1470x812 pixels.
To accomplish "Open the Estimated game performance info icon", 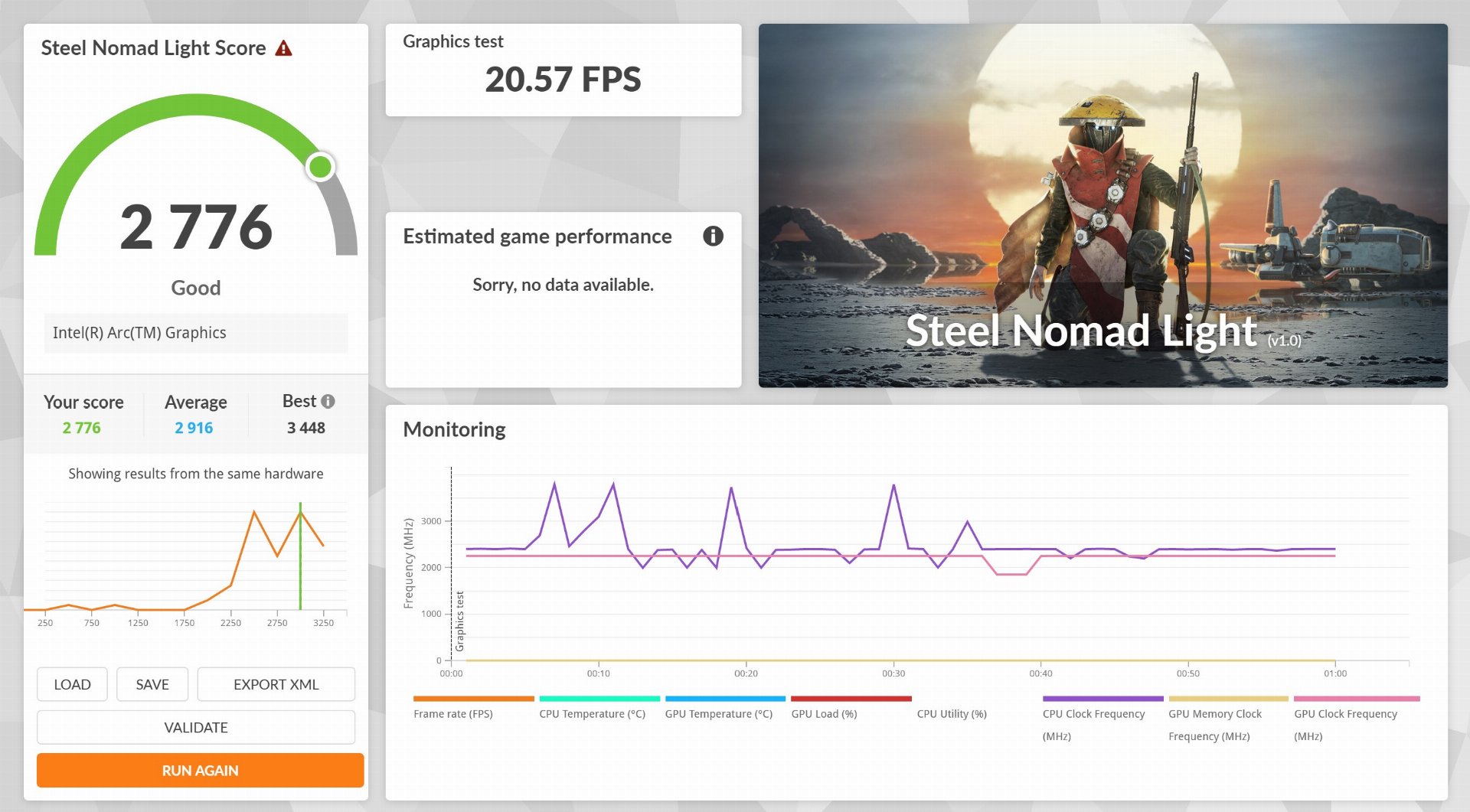I will point(713,236).
